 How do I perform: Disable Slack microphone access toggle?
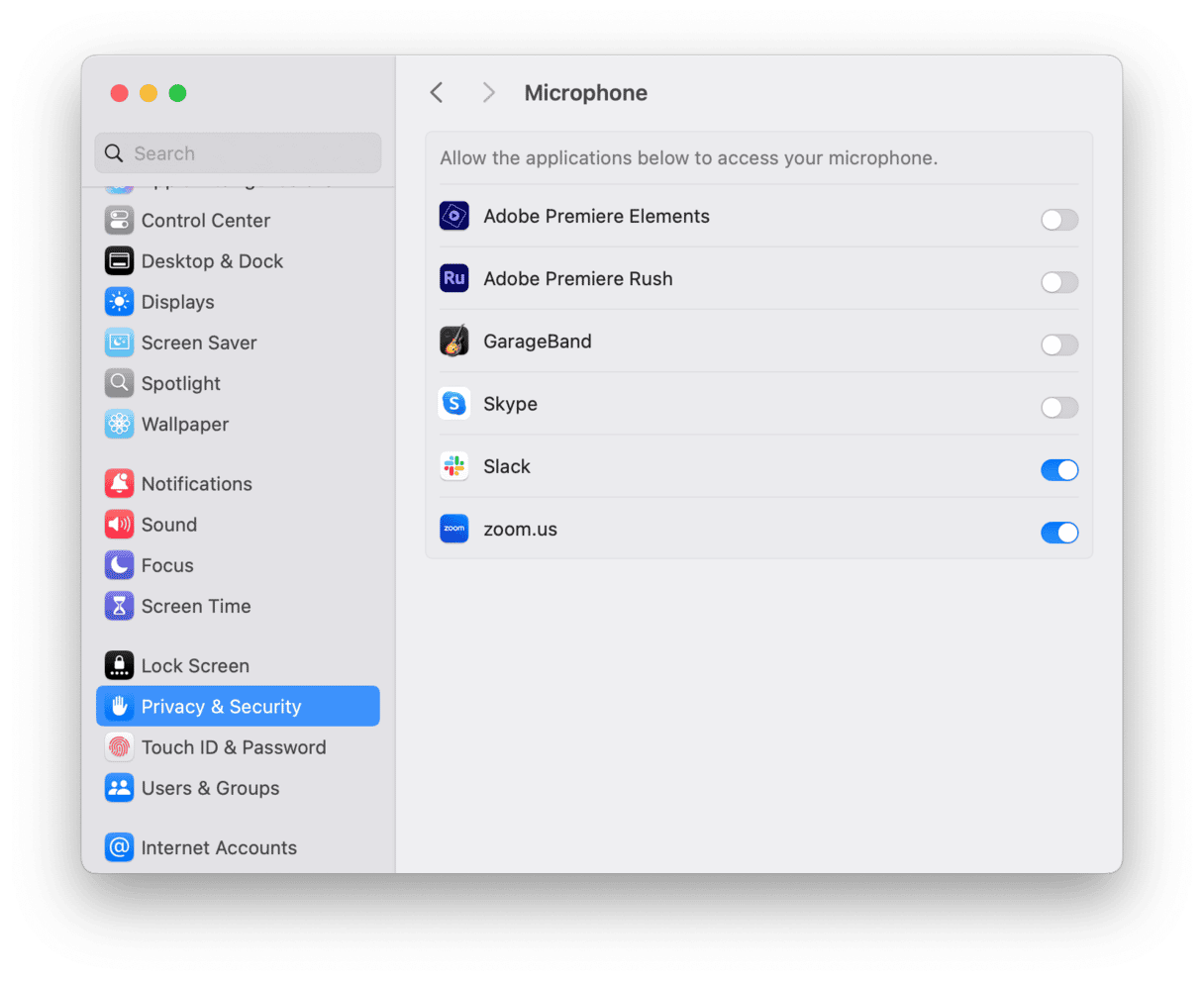click(1059, 470)
